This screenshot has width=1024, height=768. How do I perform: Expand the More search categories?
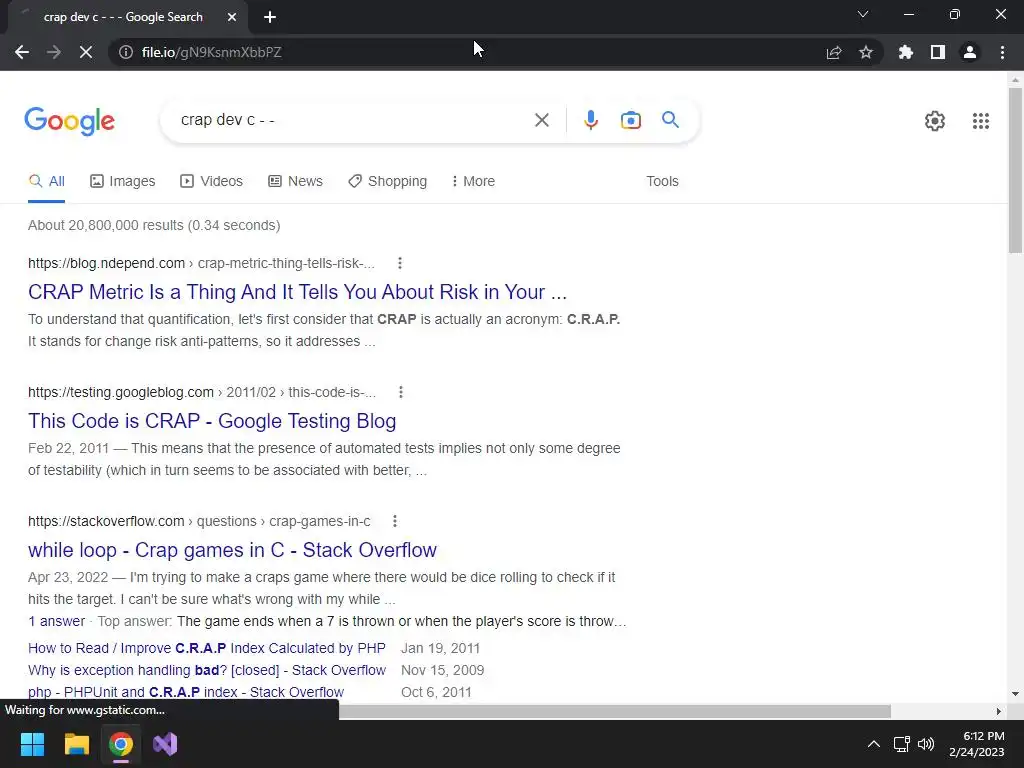tap(473, 182)
